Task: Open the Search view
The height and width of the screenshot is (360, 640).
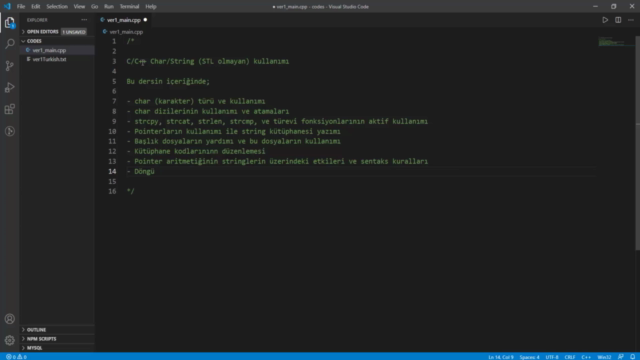Action: click(x=9, y=44)
